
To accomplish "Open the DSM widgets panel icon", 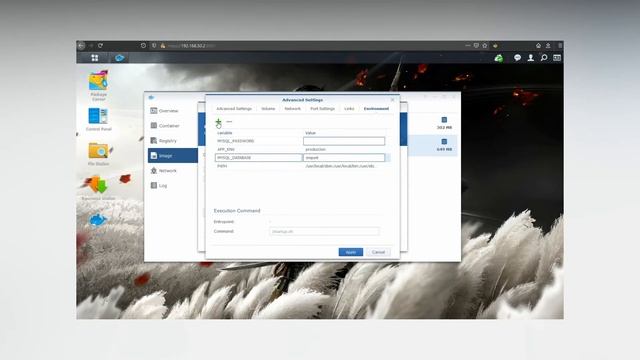I will point(557,58).
